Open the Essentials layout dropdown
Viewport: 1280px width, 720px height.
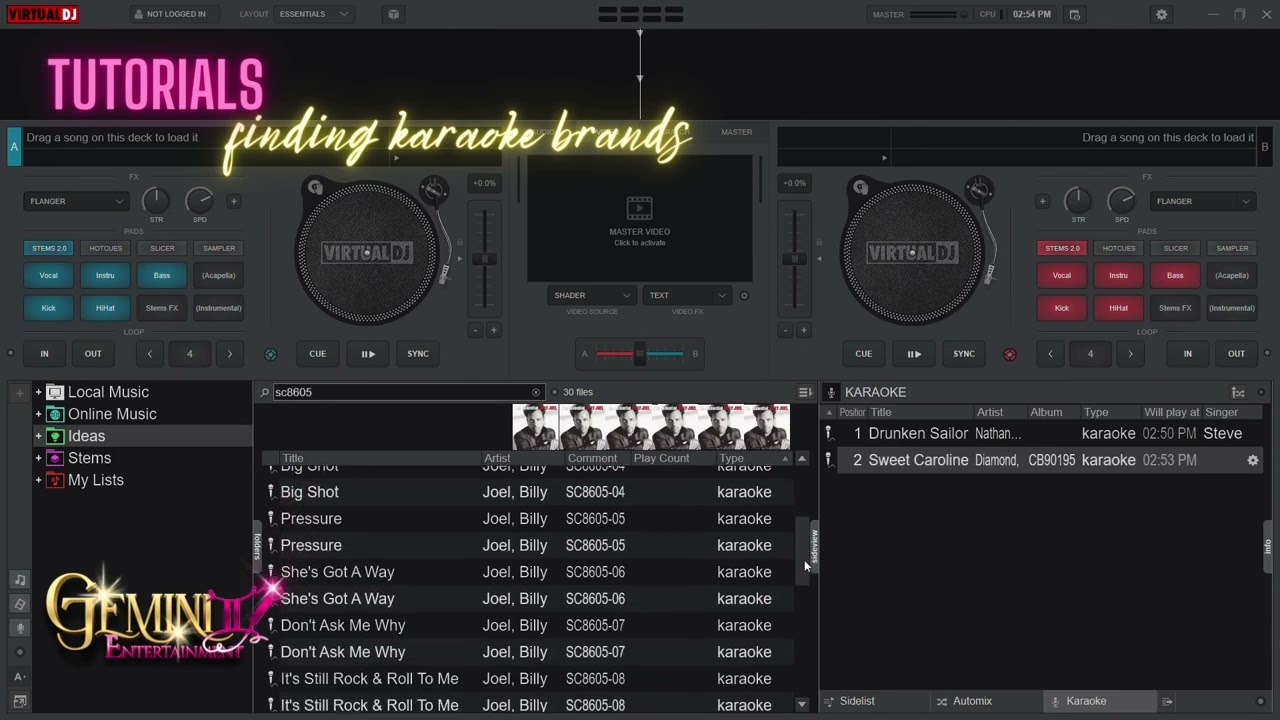point(314,14)
